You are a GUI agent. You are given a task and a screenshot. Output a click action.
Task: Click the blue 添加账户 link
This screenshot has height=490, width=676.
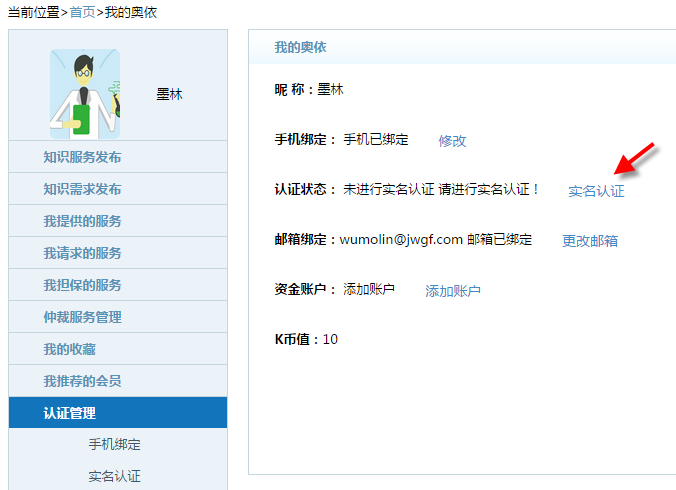(453, 291)
